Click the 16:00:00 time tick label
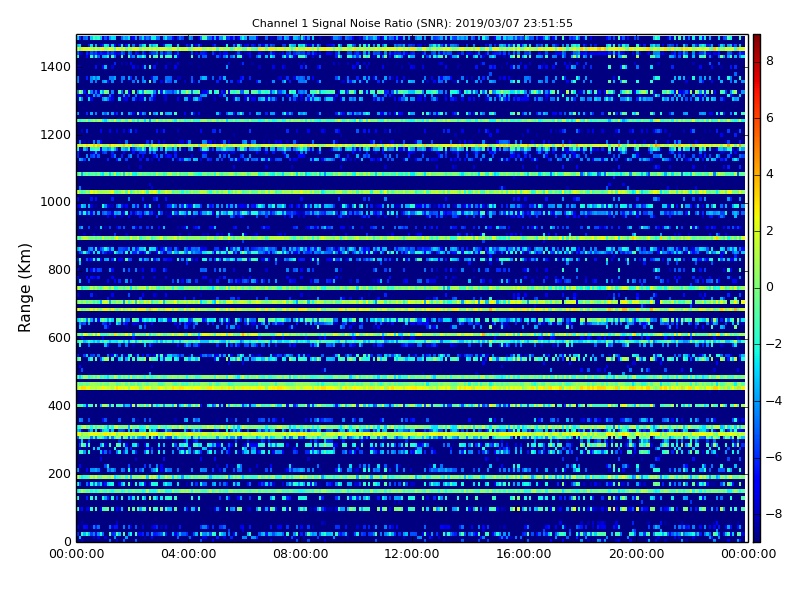 coord(523,554)
